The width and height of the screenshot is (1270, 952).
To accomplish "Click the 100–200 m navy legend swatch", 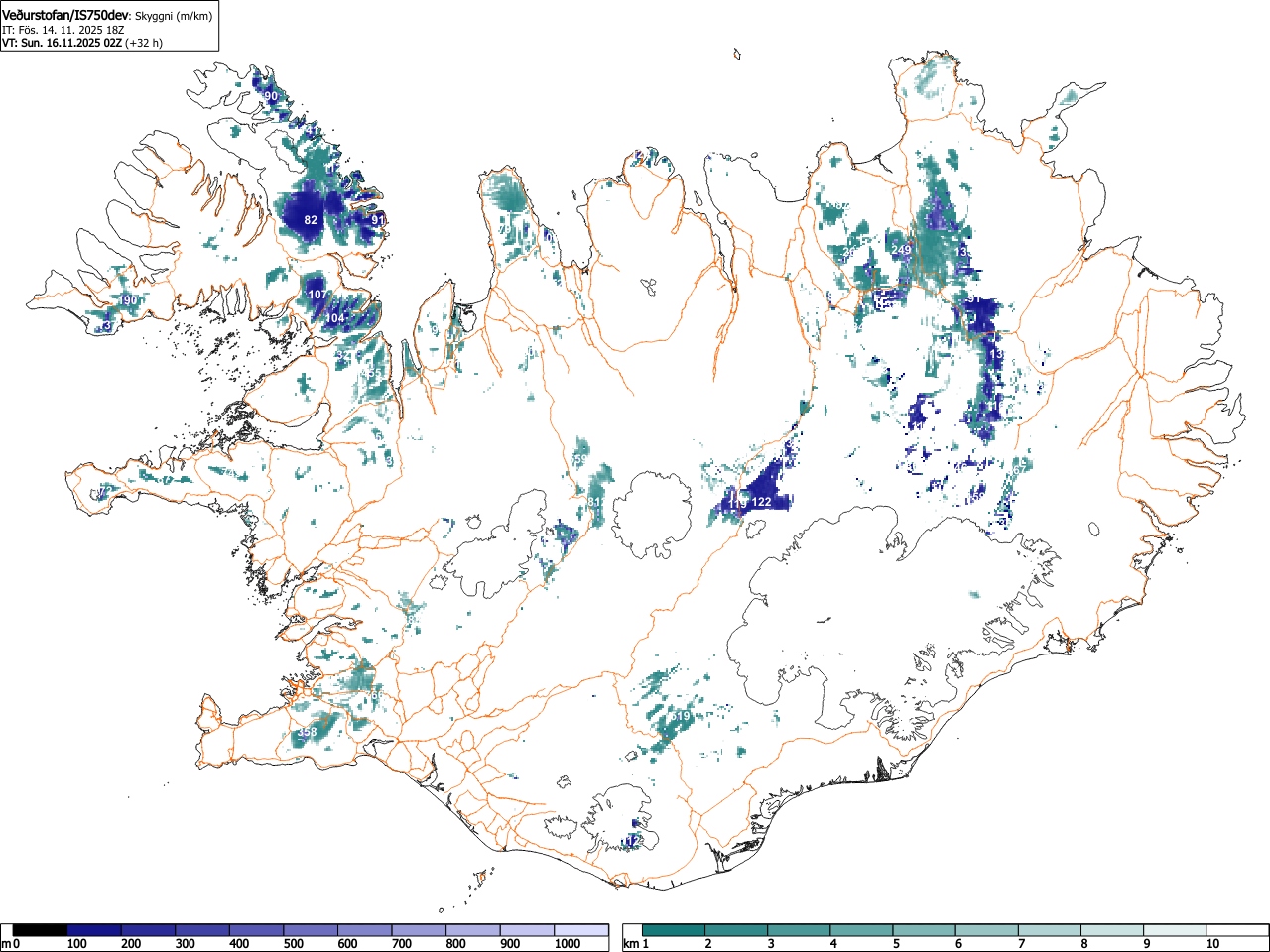I will 94,930.
